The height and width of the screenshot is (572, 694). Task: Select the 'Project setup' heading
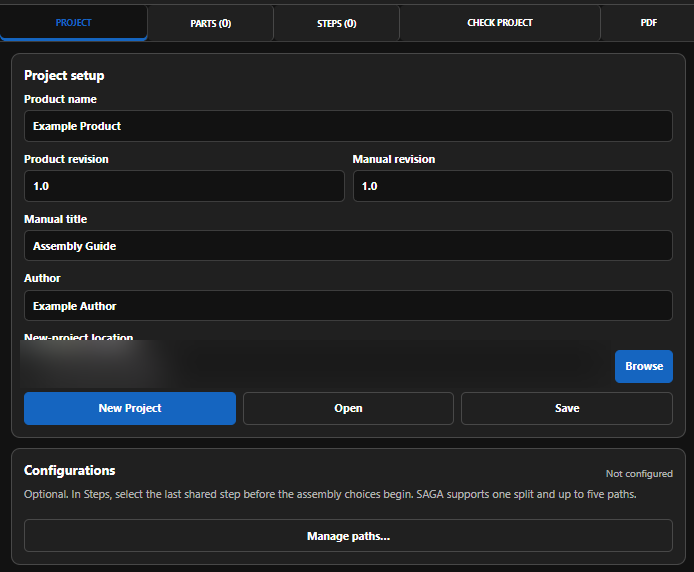64,76
